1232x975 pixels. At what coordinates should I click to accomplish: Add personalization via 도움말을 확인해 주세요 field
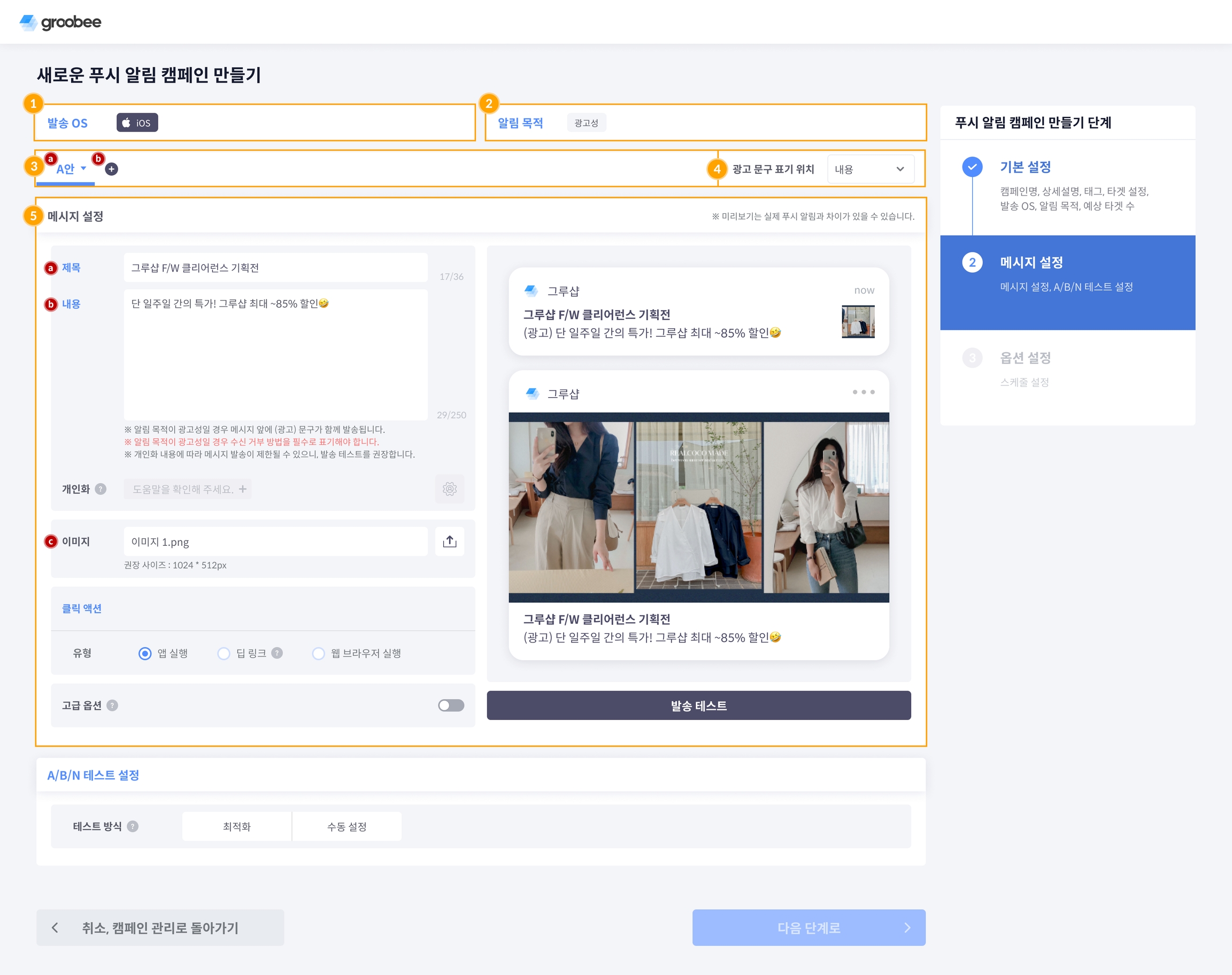[188, 489]
